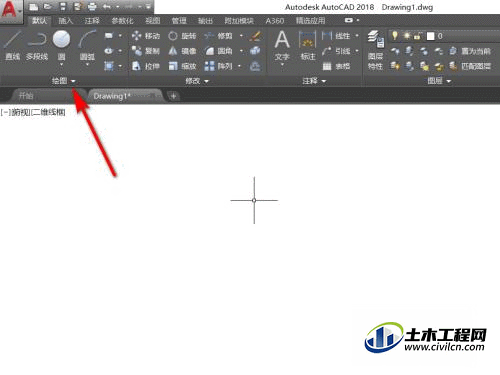Choose the Copy (复制) command
Screen dimensions: 500x375
click(146, 51)
